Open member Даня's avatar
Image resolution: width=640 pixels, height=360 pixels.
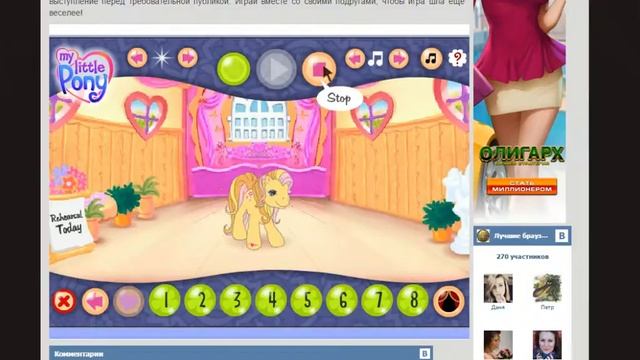pos(498,289)
